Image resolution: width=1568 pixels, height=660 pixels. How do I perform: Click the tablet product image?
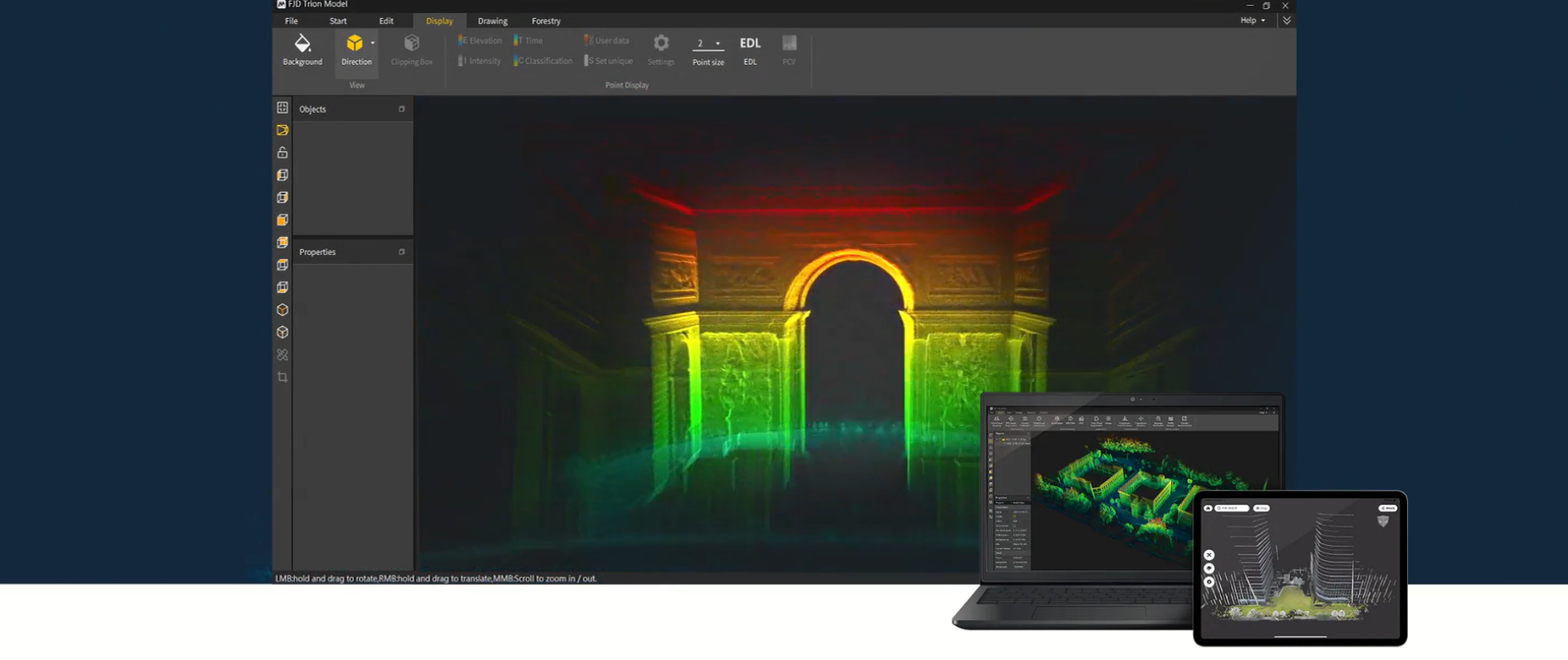(1300, 568)
